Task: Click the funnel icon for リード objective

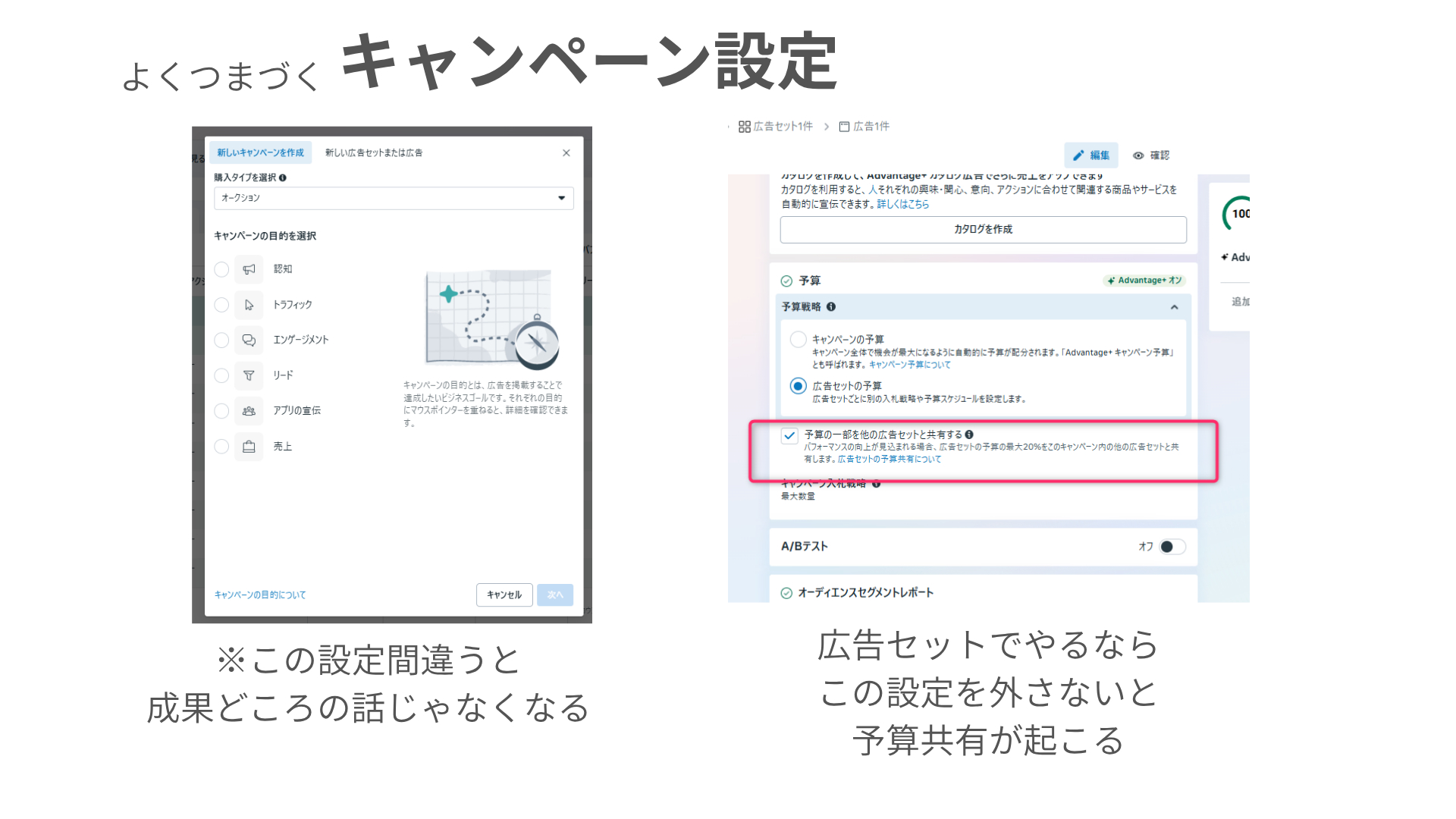Action: [x=249, y=375]
